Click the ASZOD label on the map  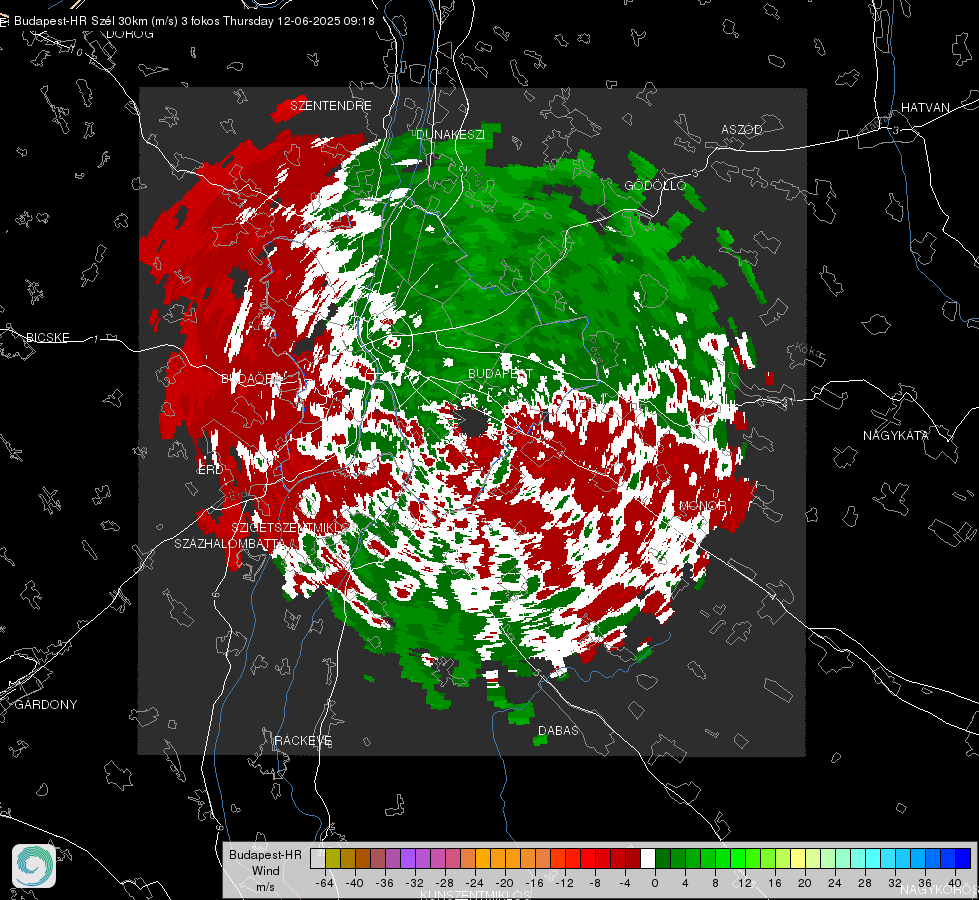point(742,129)
